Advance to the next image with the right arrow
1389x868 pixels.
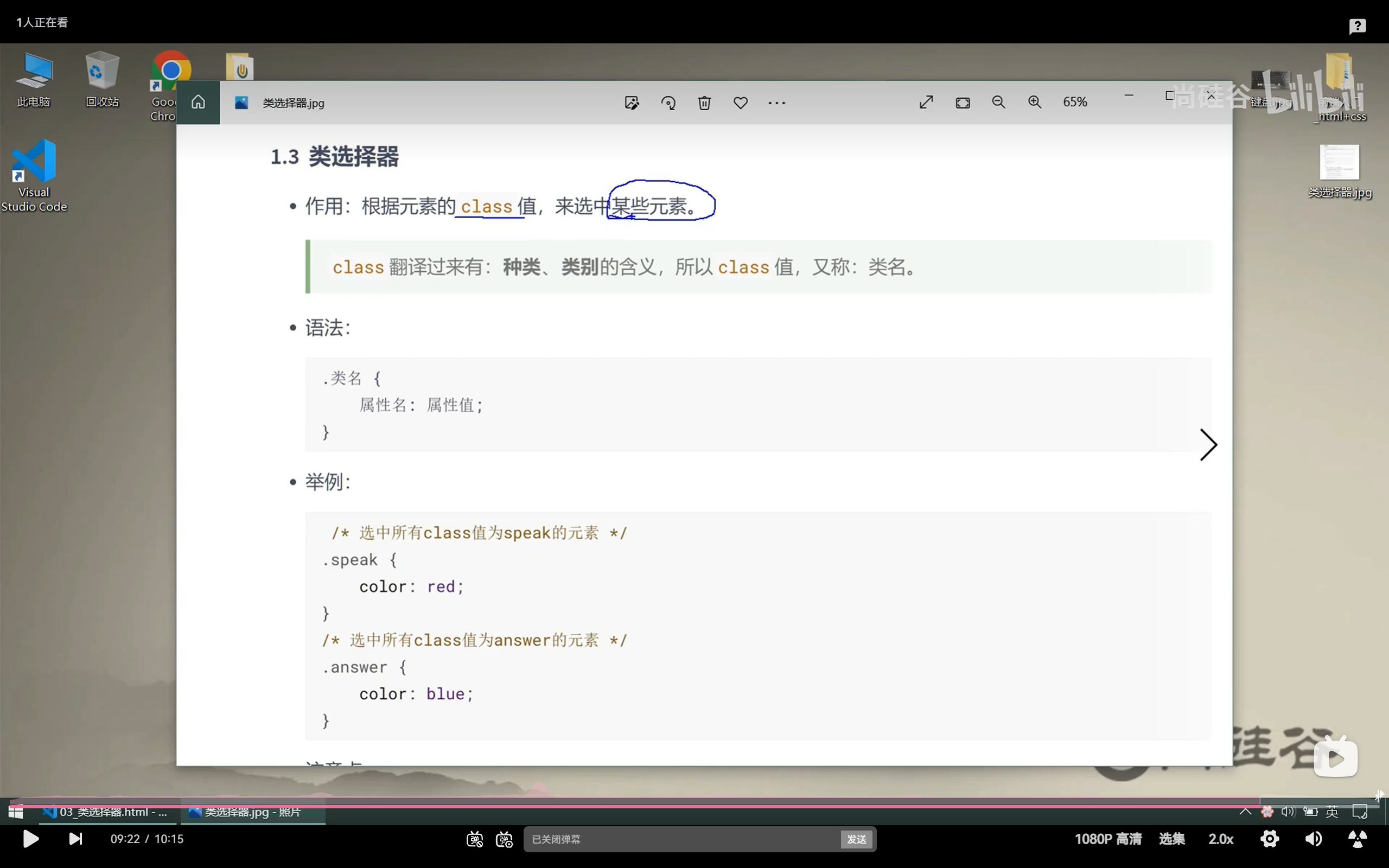[x=1209, y=445]
